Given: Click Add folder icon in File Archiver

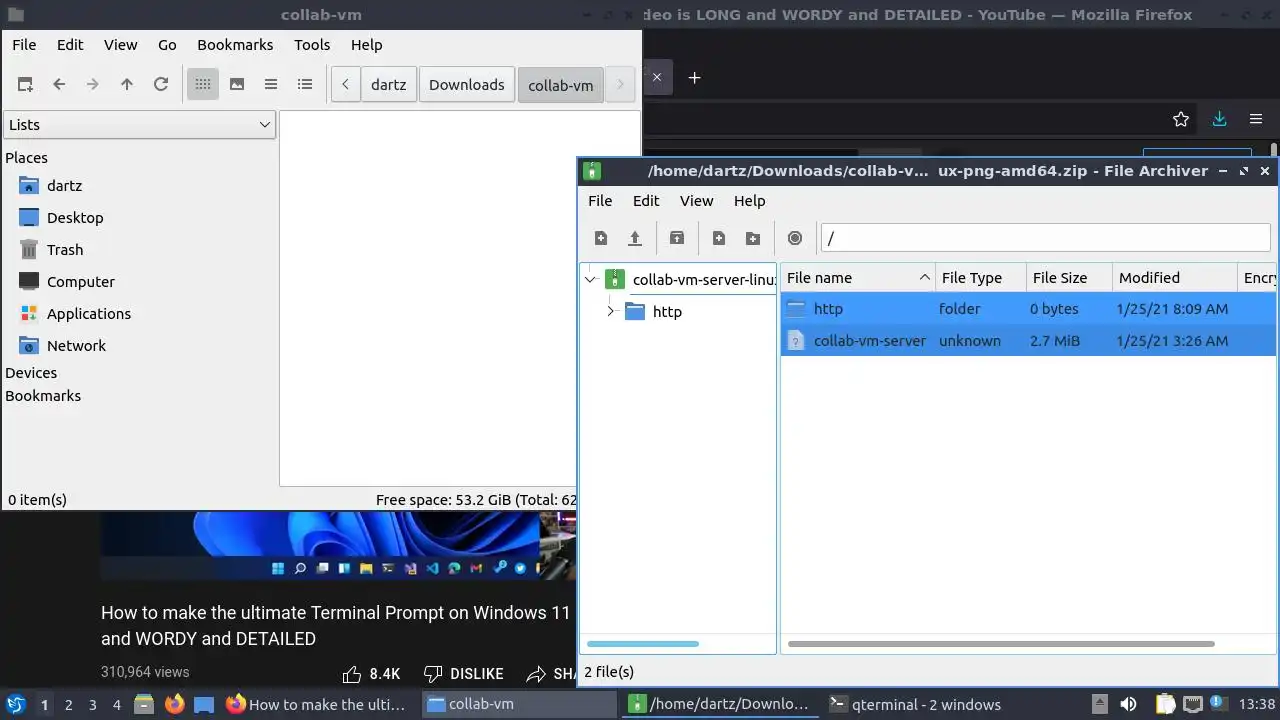Looking at the screenshot, I should coord(753,238).
